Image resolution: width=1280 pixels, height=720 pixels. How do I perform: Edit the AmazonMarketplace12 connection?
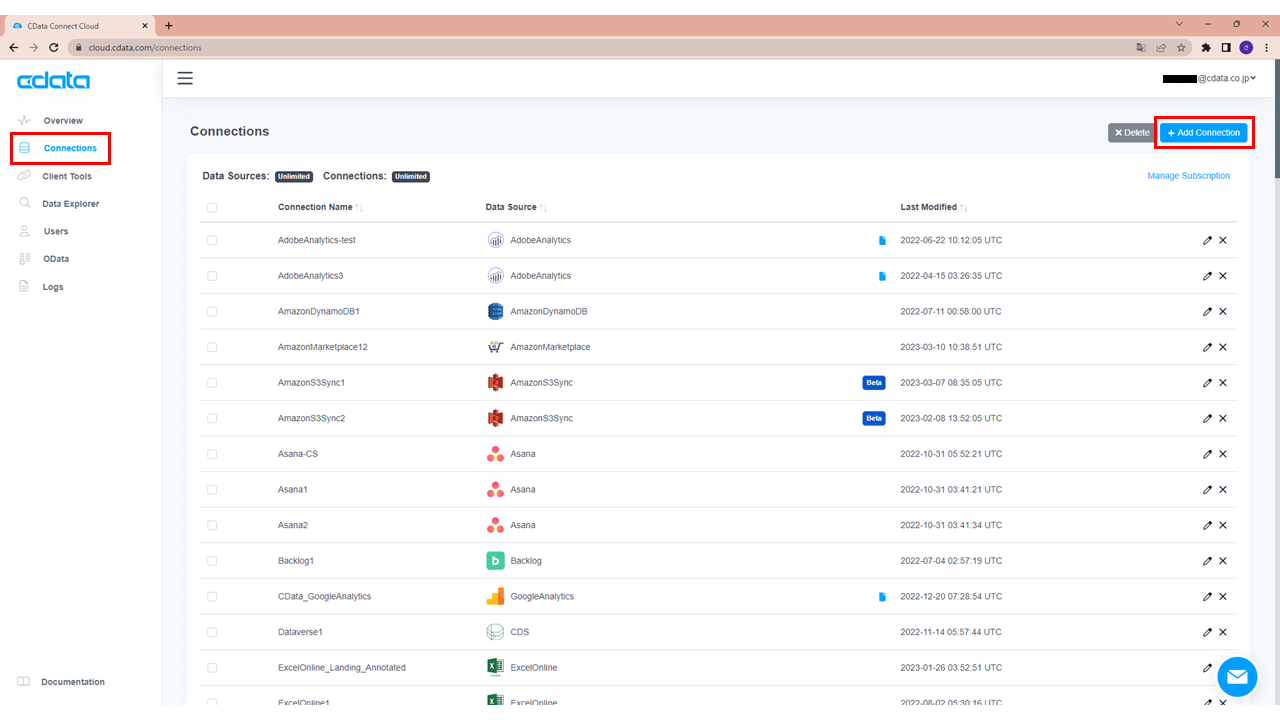click(1207, 347)
